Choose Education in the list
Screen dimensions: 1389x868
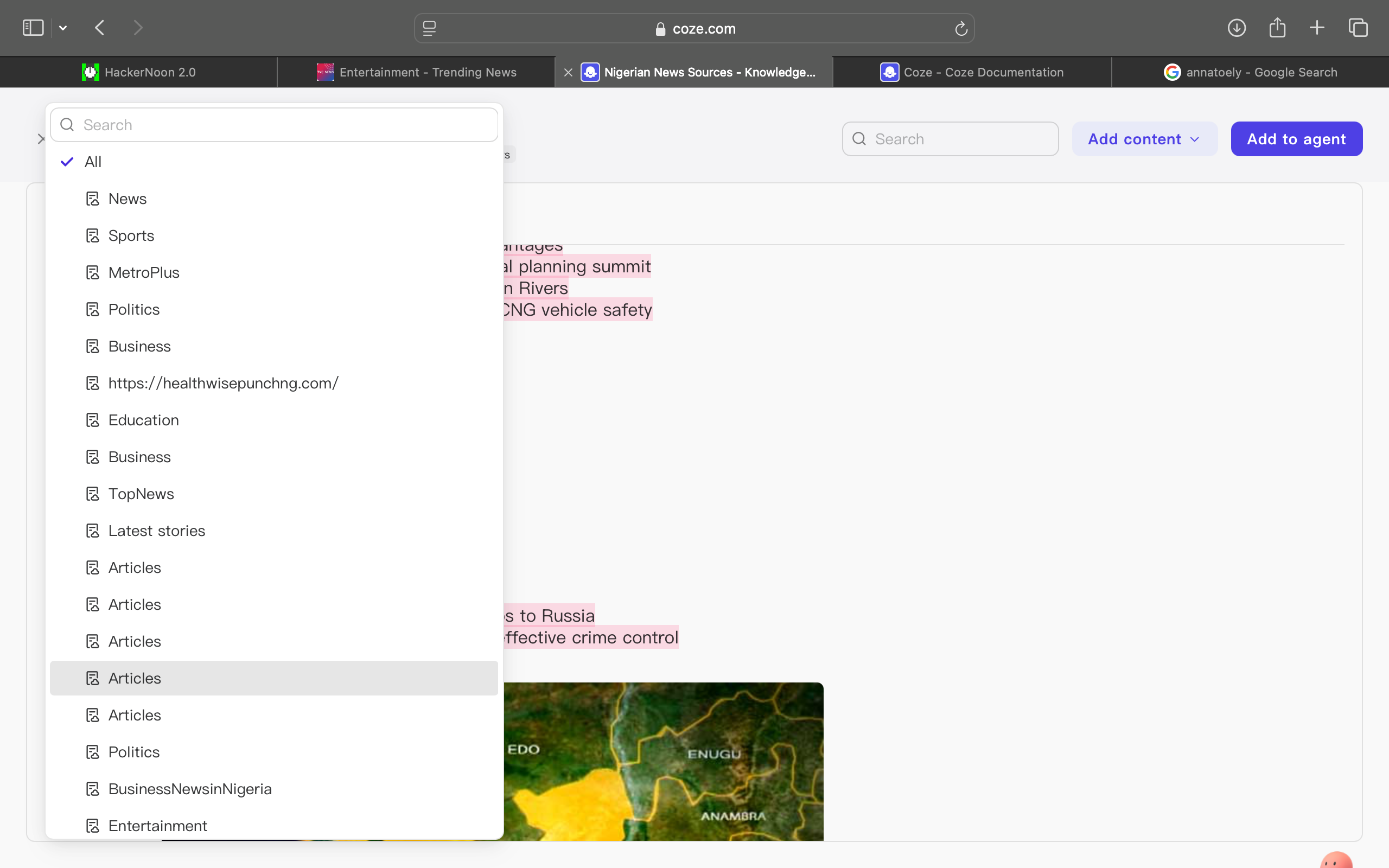pos(274,420)
